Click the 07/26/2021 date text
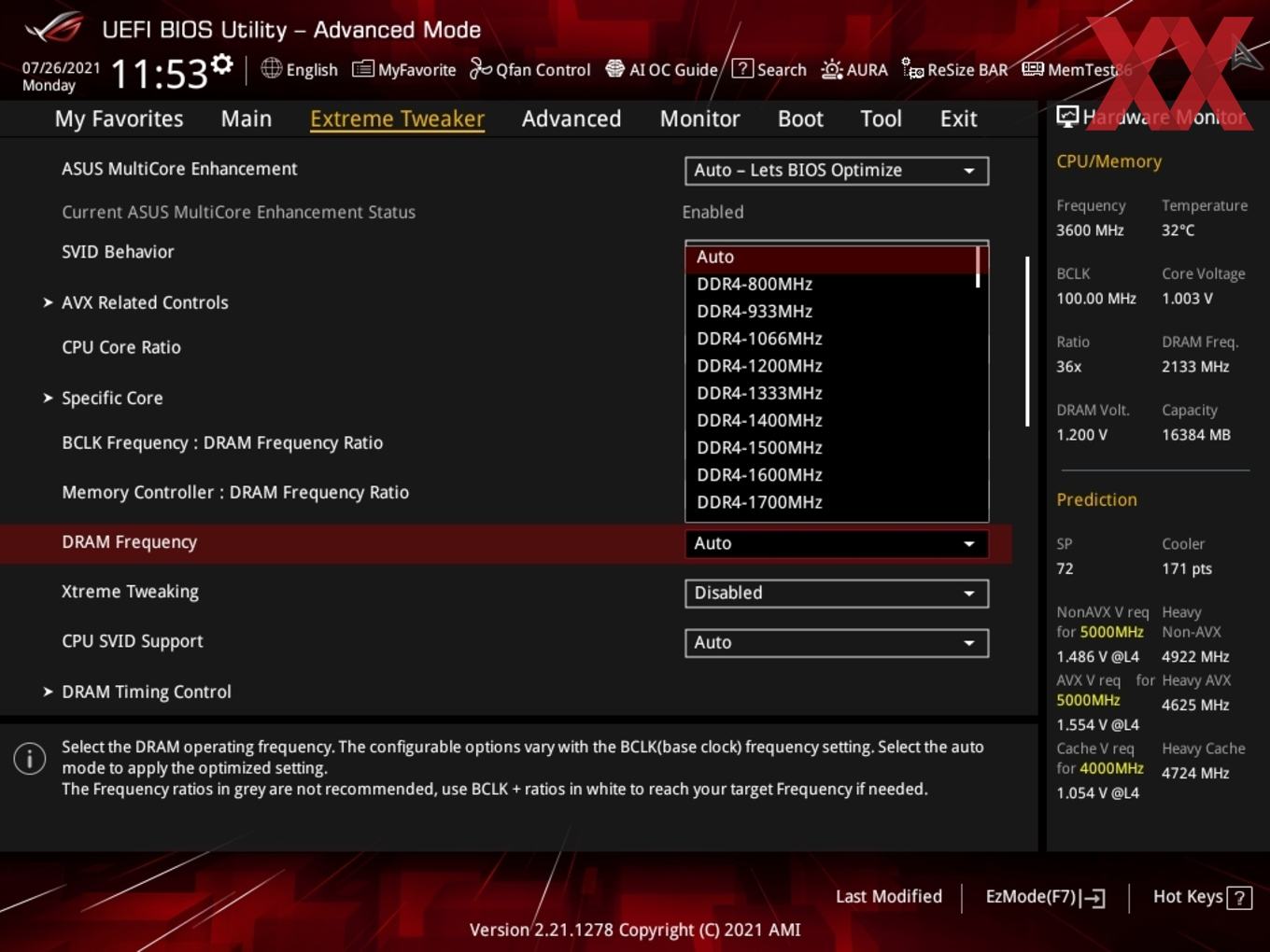This screenshot has height=952, width=1270. pos(61,67)
